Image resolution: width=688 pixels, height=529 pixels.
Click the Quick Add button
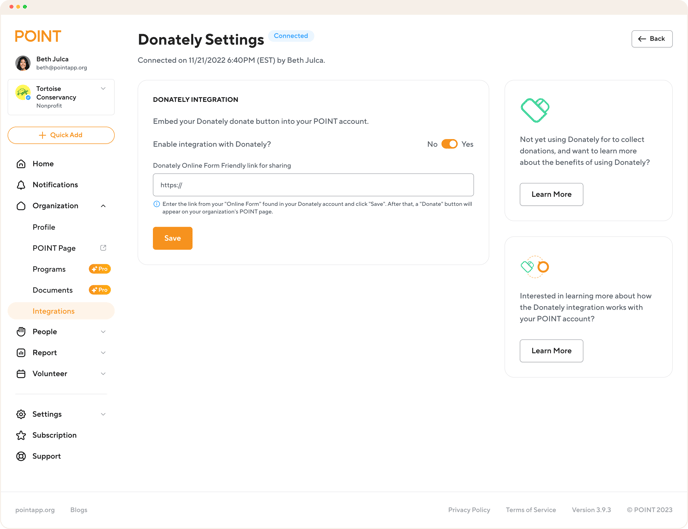pos(61,135)
